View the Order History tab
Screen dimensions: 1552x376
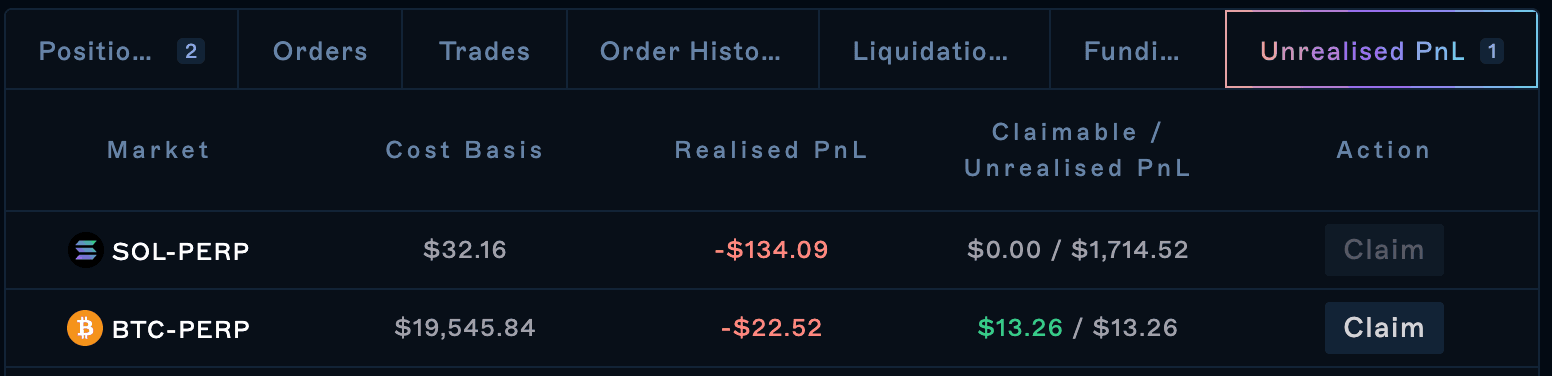692,51
